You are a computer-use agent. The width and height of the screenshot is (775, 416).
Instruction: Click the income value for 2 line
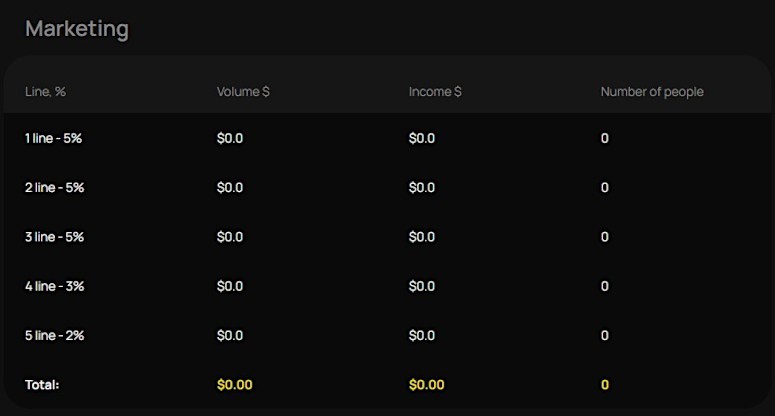click(422, 187)
